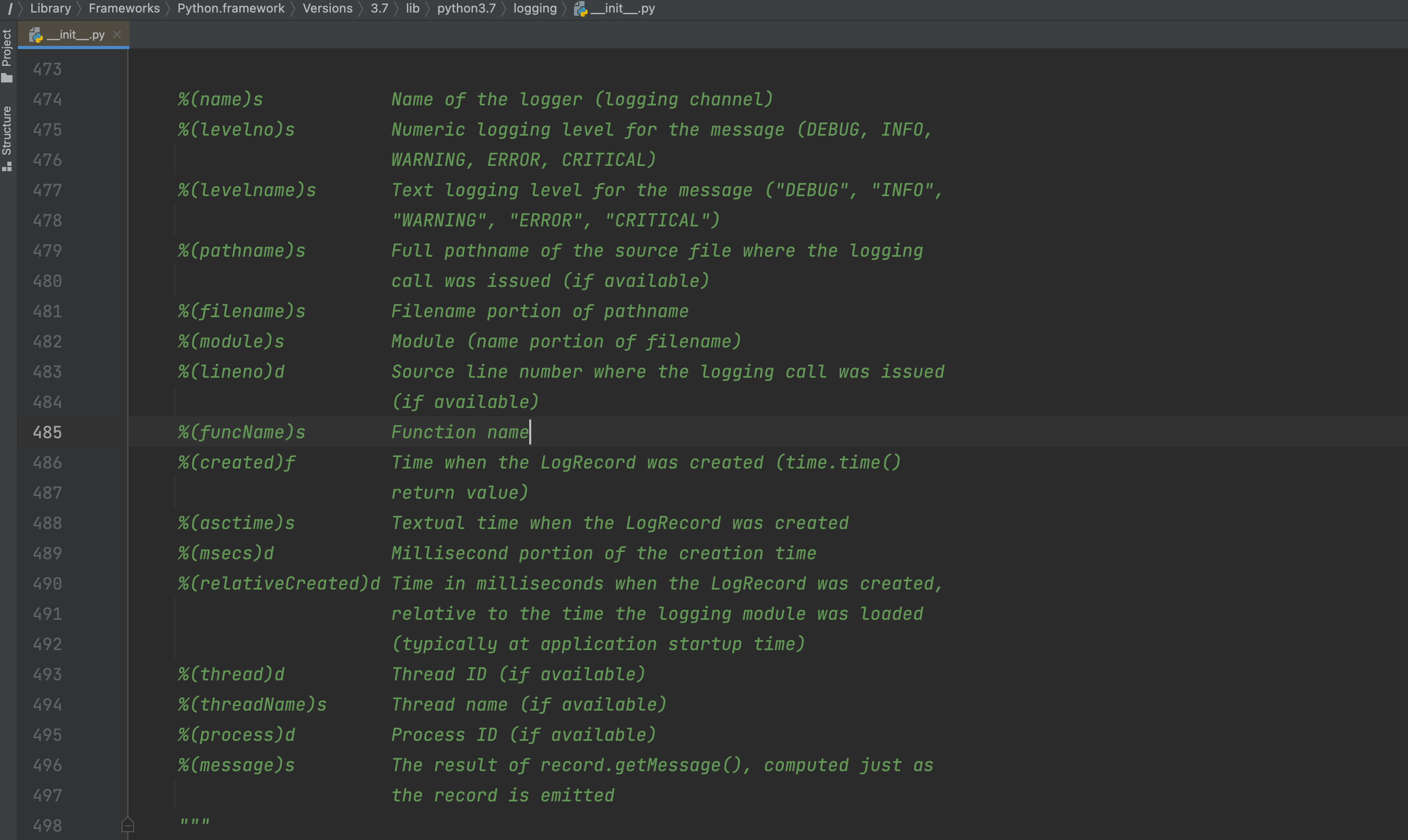Place cursor on %(message)s text
This screenshot has height=840, width=1408.
click(x=236, y=765)
